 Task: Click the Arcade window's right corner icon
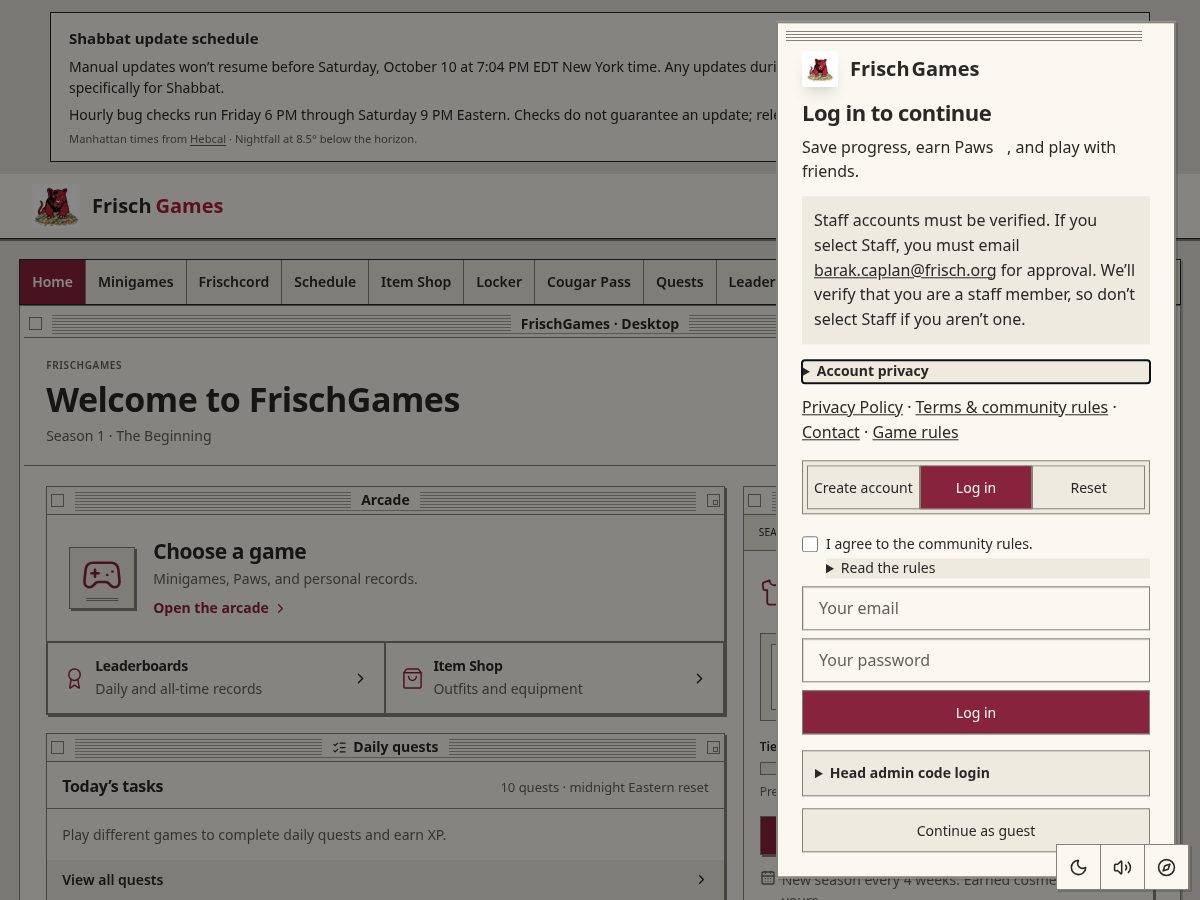click(x=713, y=500)
